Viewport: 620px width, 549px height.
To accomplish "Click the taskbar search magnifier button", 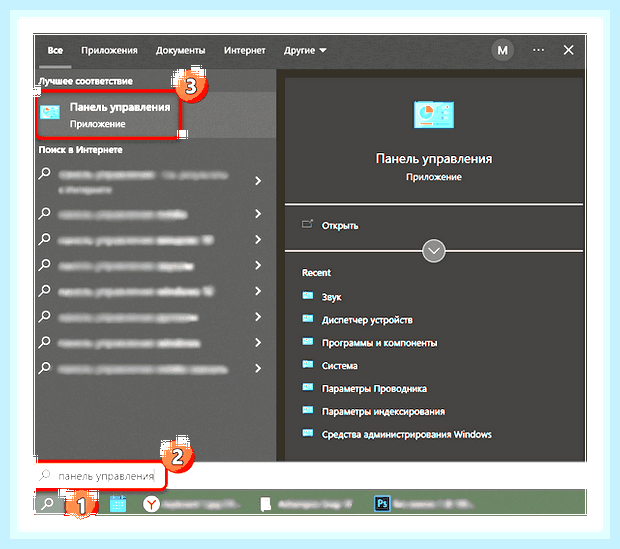I will (x=48, y=504).
